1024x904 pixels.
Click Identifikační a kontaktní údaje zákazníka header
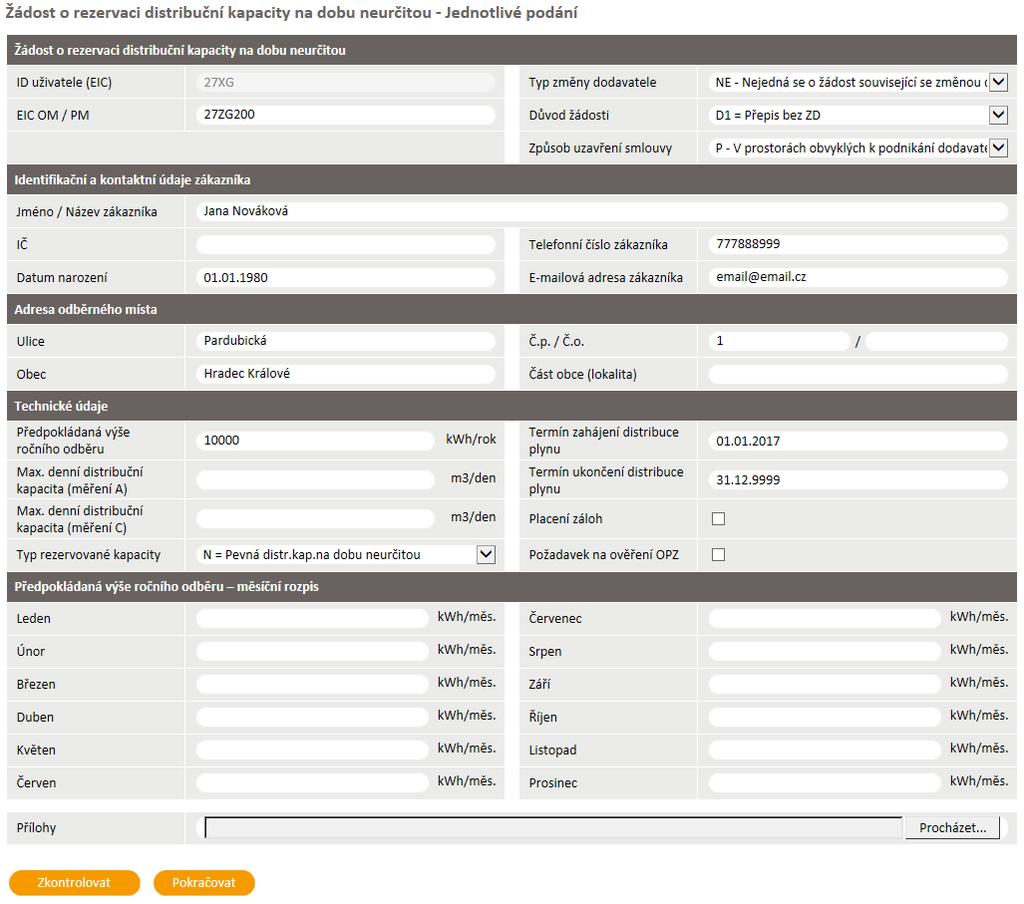coord(511,180)
